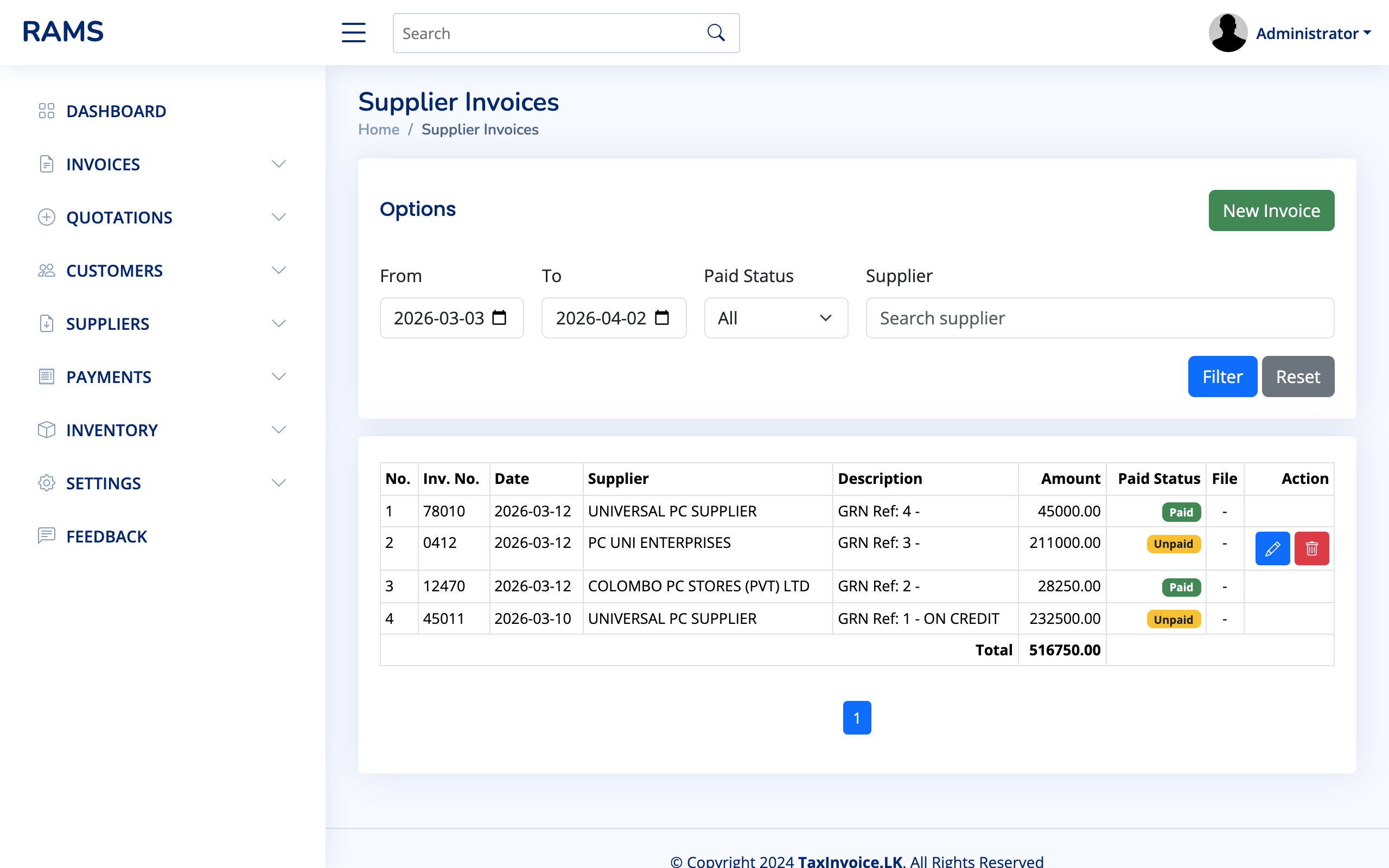Select the Dashboard grid icon in sidebar
The height and width of the screenshot is (868, 1389).
47,111
